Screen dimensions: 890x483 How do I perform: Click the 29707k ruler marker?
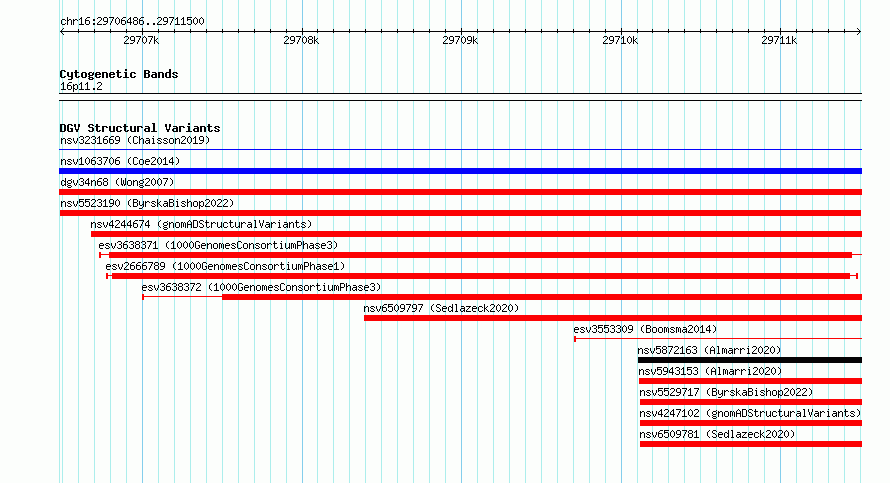point(141,40)
